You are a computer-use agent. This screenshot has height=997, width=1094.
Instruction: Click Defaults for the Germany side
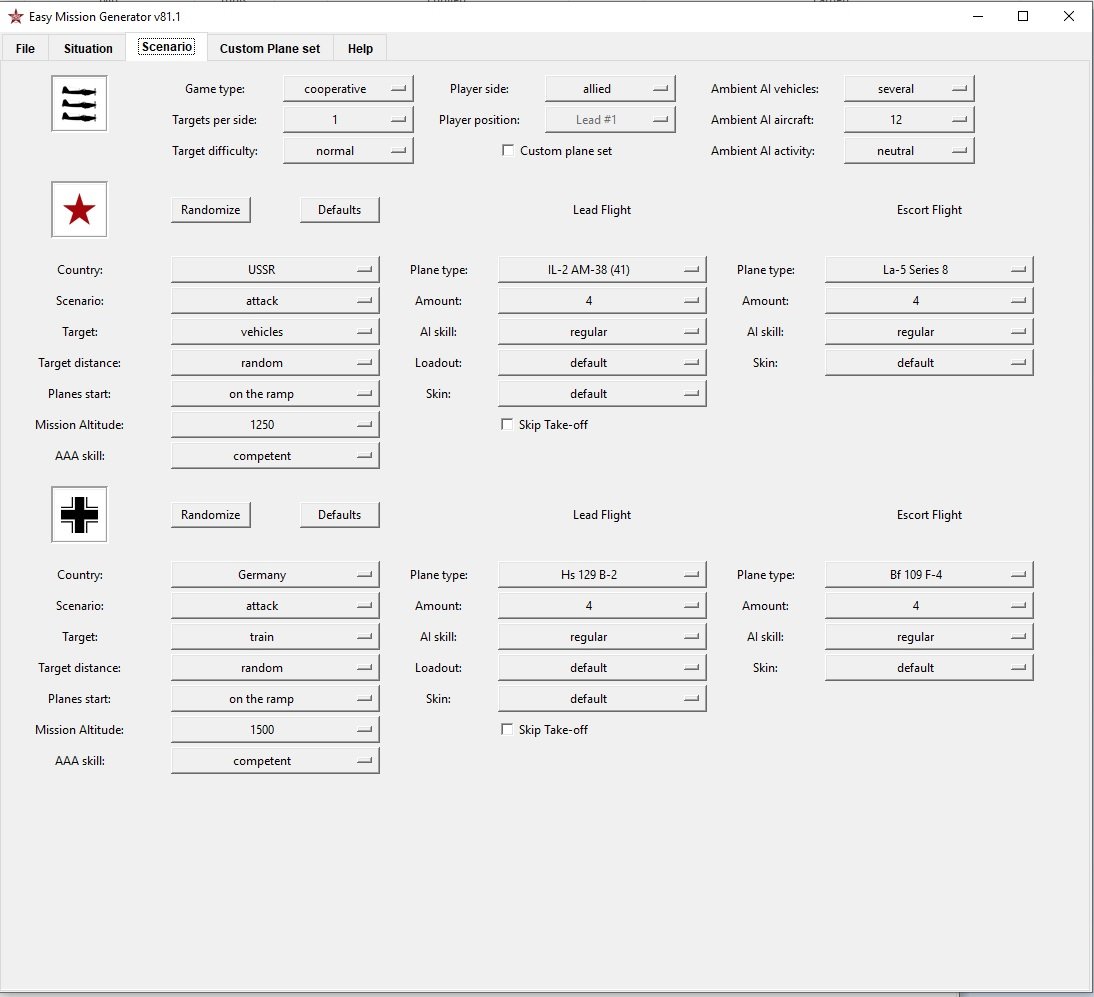coord(339,515)
